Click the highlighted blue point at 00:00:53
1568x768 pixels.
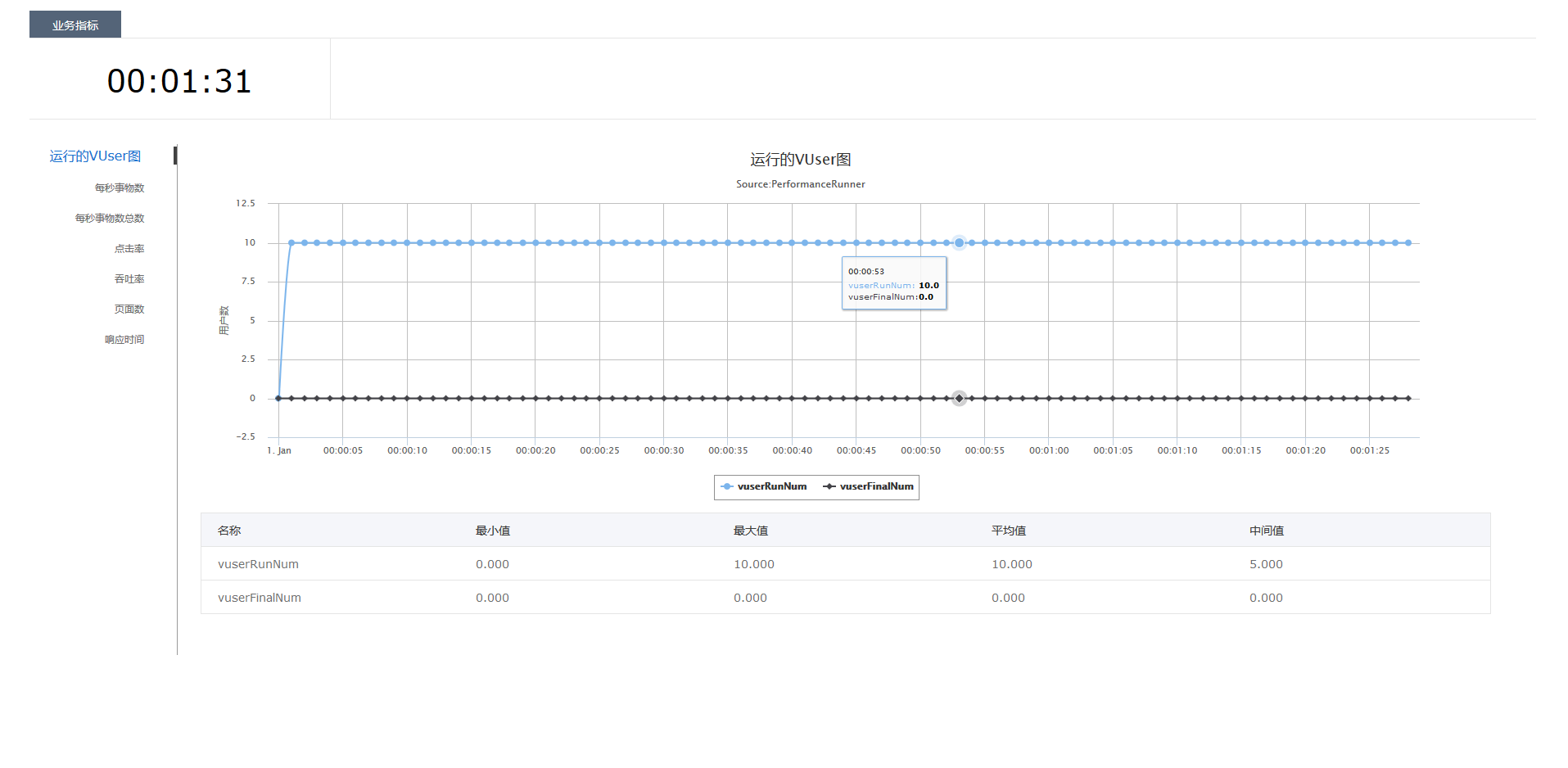(x=959, y=243)
